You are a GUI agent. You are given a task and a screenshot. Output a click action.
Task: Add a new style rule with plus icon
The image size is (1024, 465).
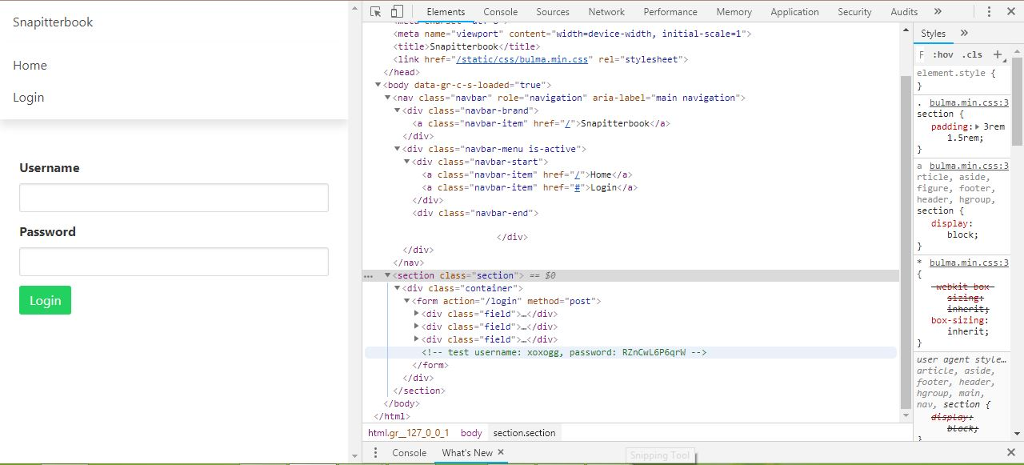(x=997, y=54)
